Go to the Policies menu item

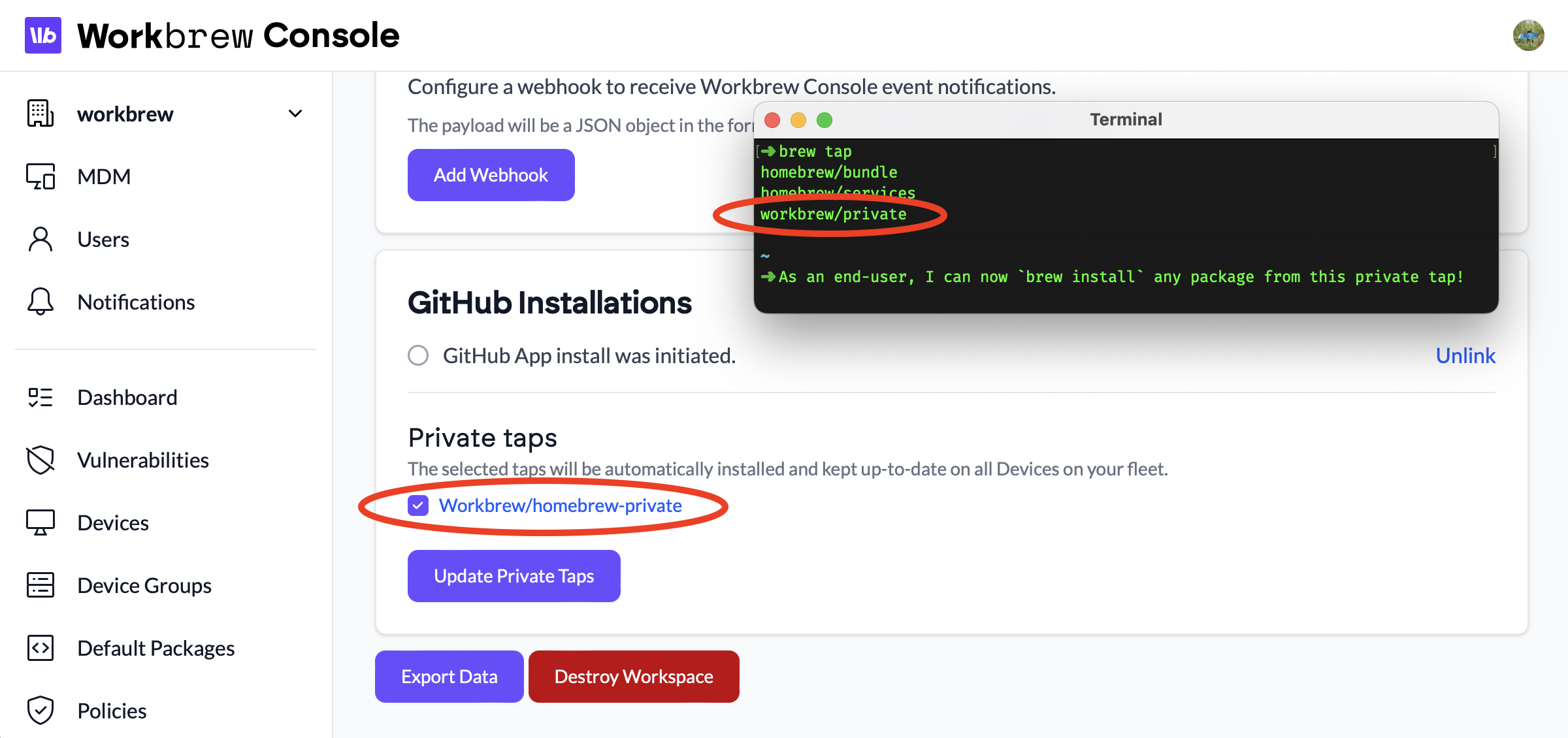(x=112, y=711)
